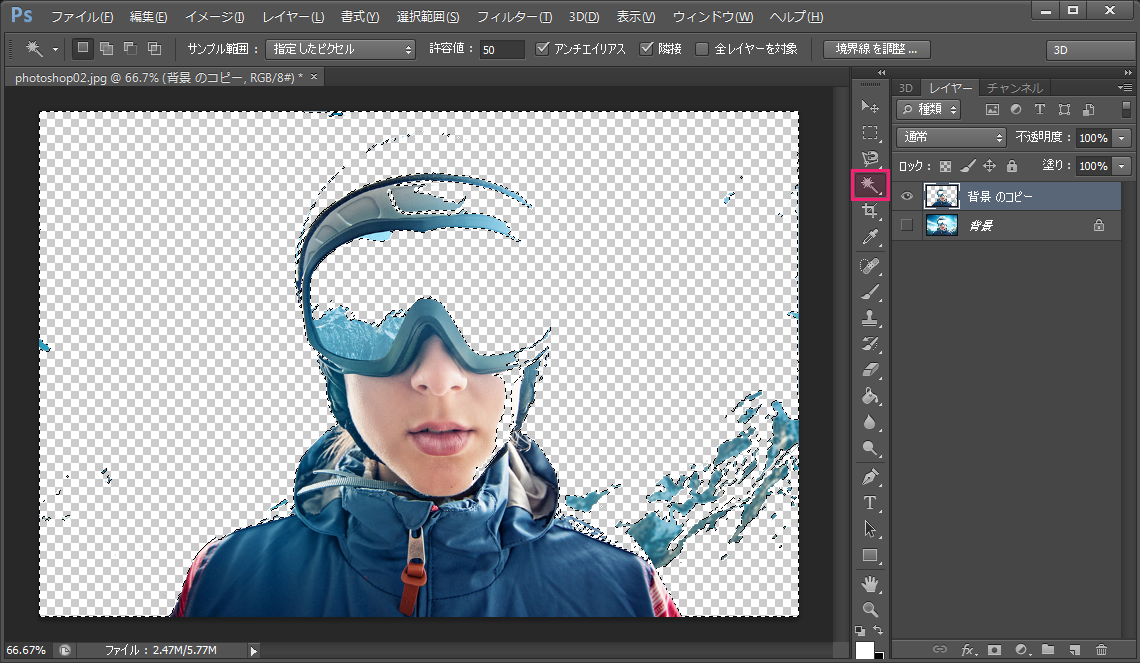This screenshot has width=1140, height=663.
Task: Select the Crop tool
Action: click(x=869, y=212)
